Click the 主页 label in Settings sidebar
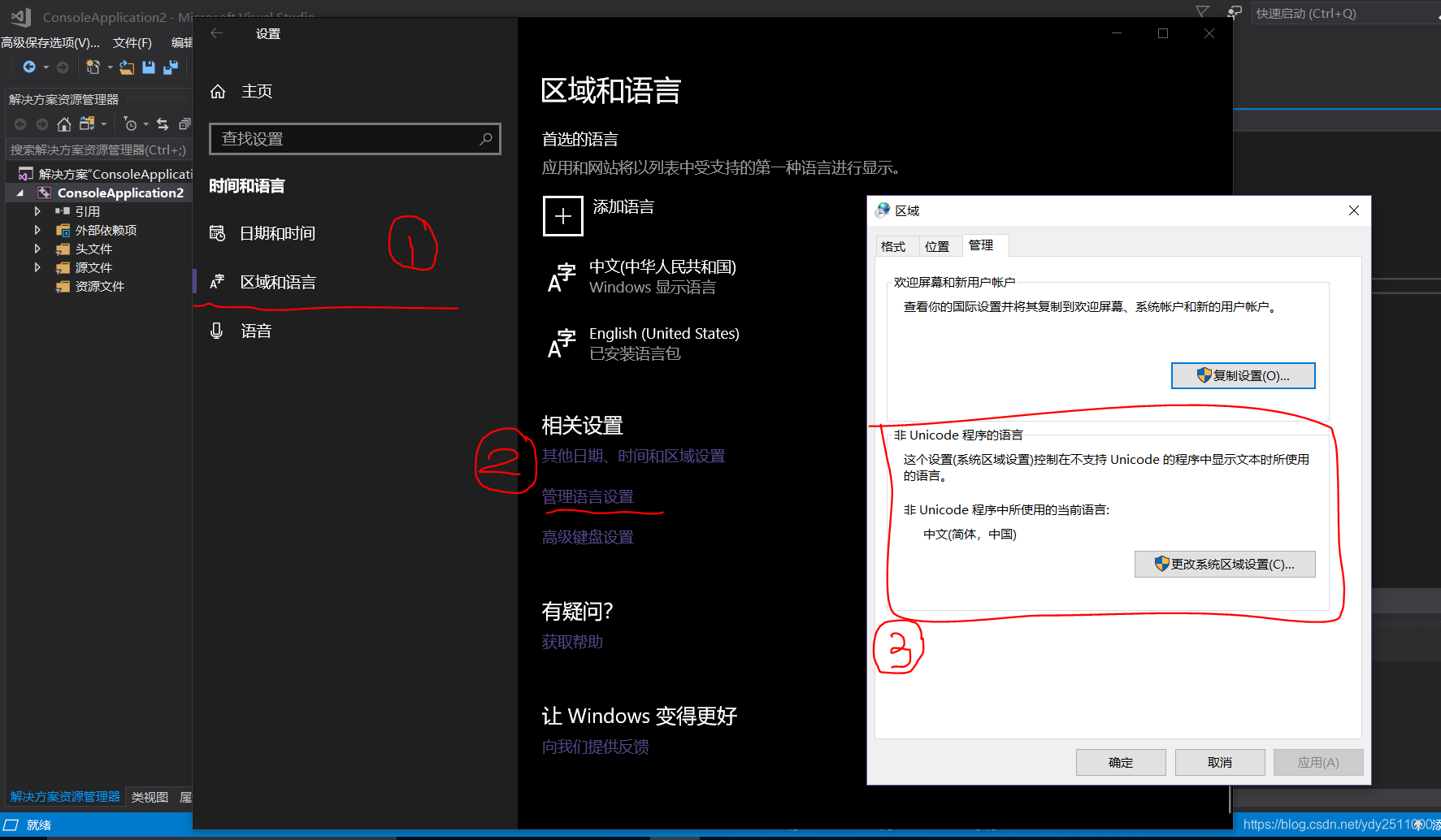Image resolution: width=1441 pixels, height=840 pixels. 257,91
